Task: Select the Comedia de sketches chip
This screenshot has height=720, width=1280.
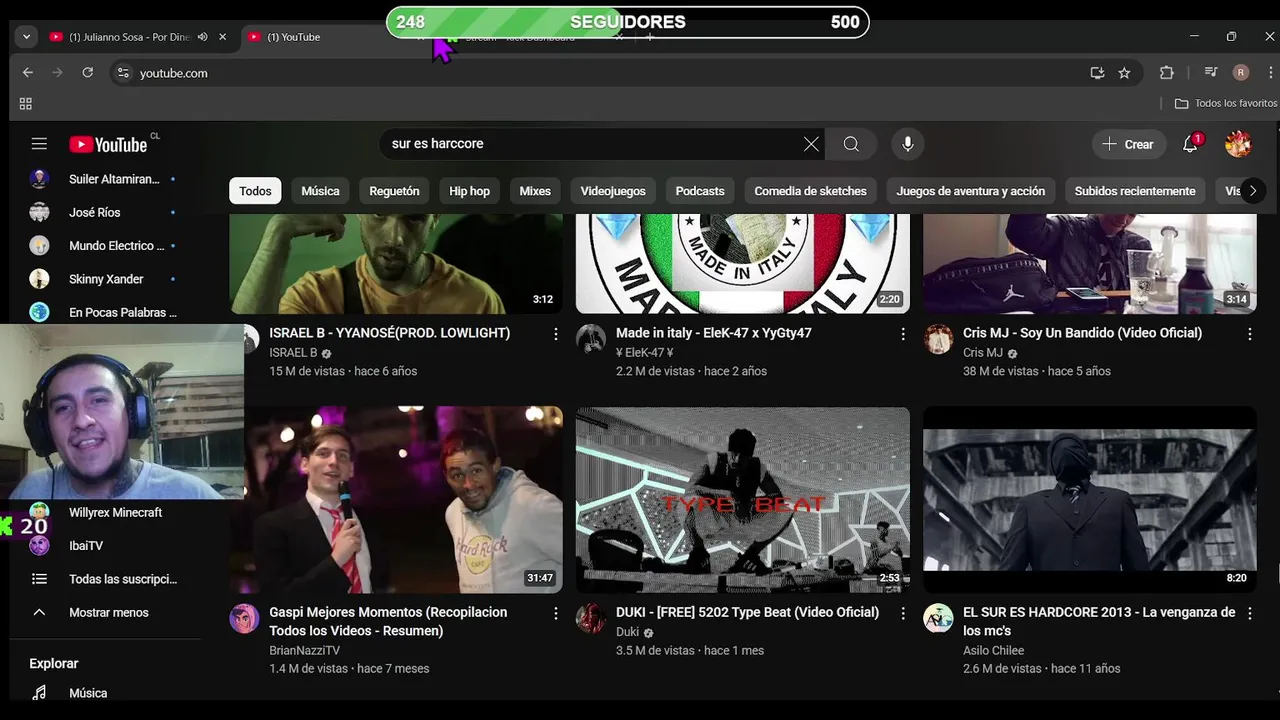Action: pyautogui.click(x=810, y=191)
